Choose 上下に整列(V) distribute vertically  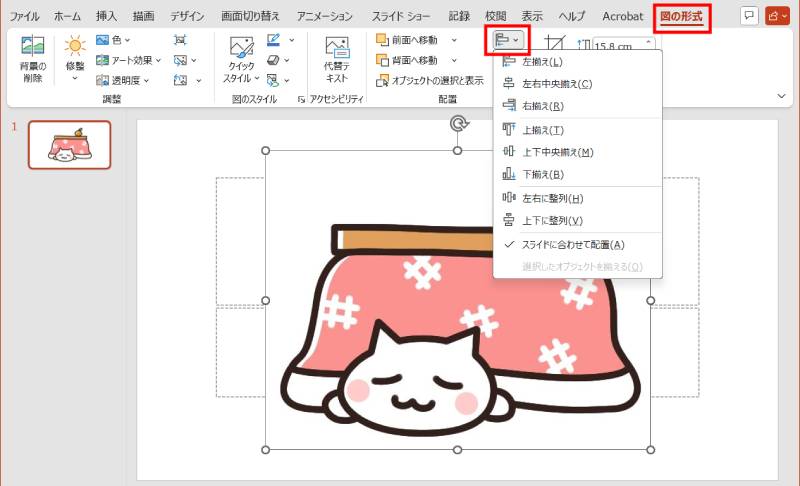578,220
